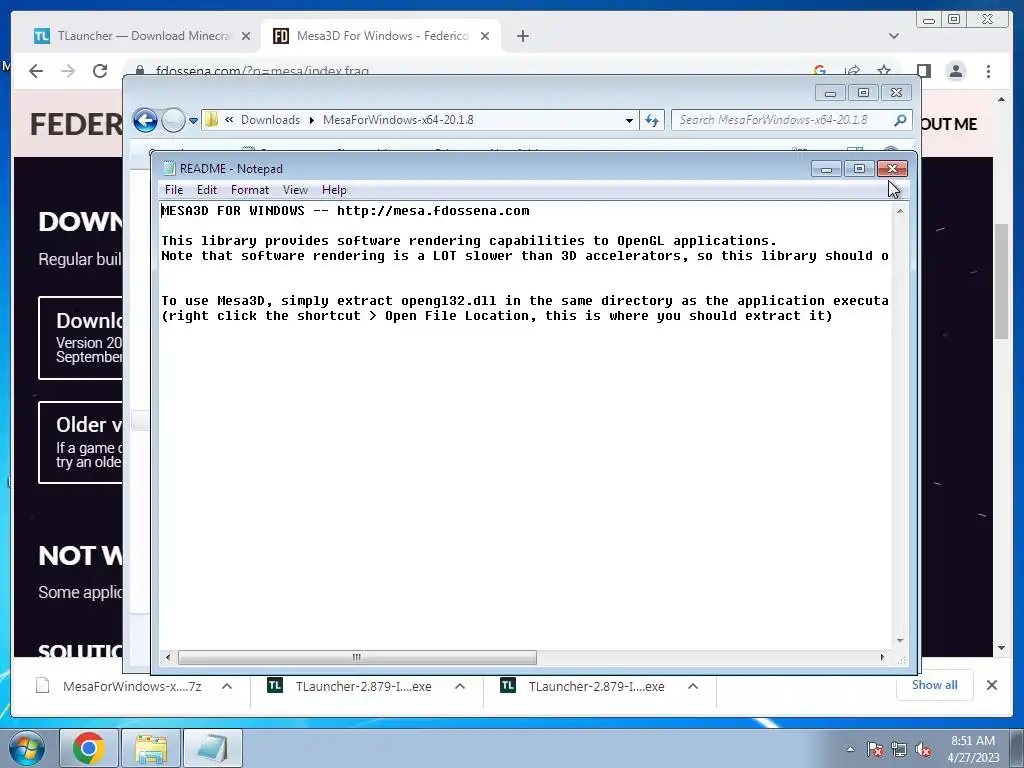Click Notepad's vertical scrollbar up arrow
The height and width of the screenshot is (768, 1024).
(x=900, y=211)
